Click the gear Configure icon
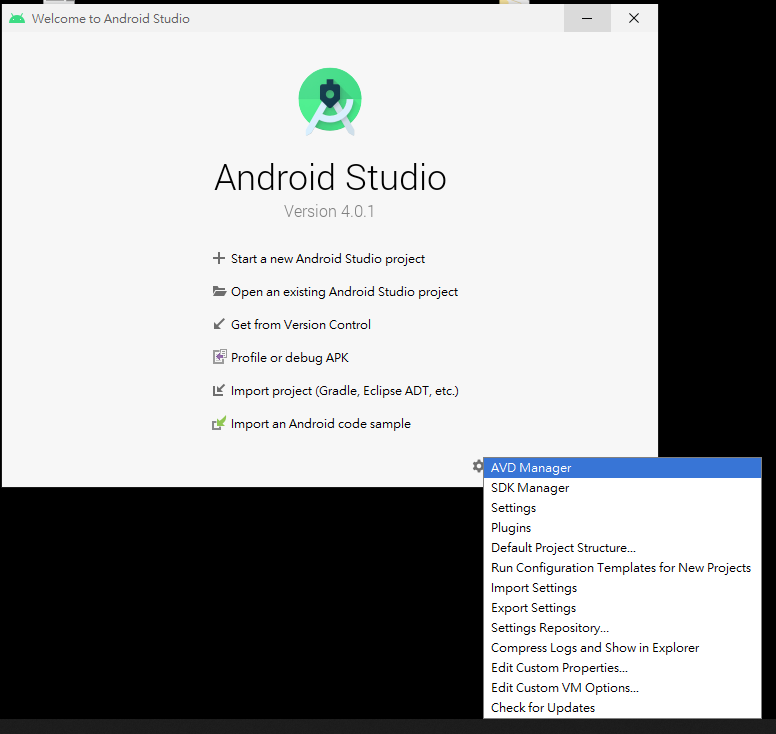 [478, 466]
